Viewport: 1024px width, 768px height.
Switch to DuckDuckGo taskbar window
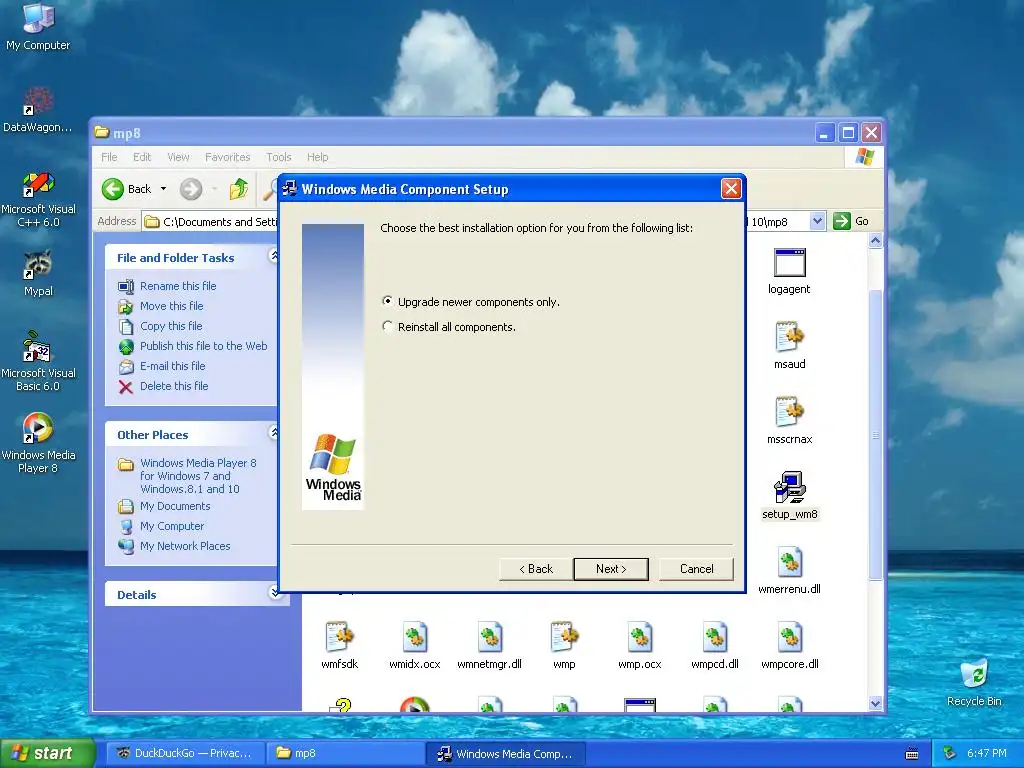185,753
